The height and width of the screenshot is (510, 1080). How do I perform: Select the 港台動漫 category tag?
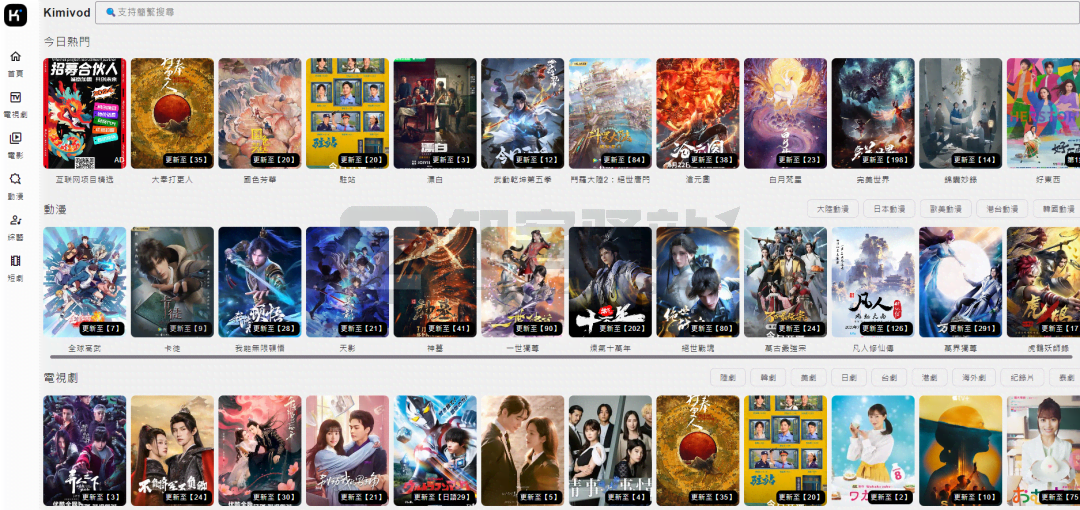[x=1003, y=209]
